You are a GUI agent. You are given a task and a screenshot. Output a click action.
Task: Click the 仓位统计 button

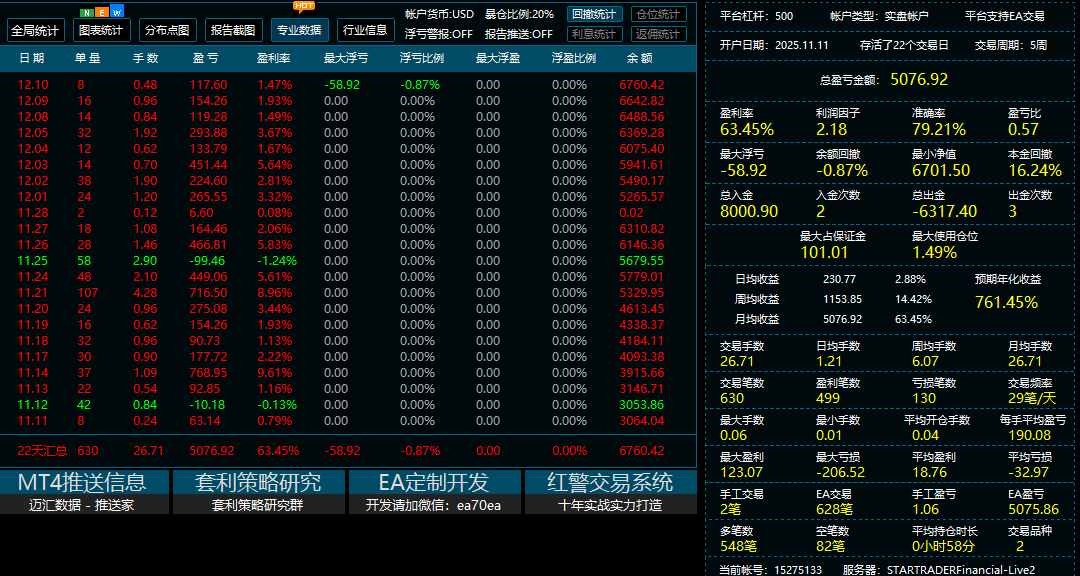(x=658, y=14)
